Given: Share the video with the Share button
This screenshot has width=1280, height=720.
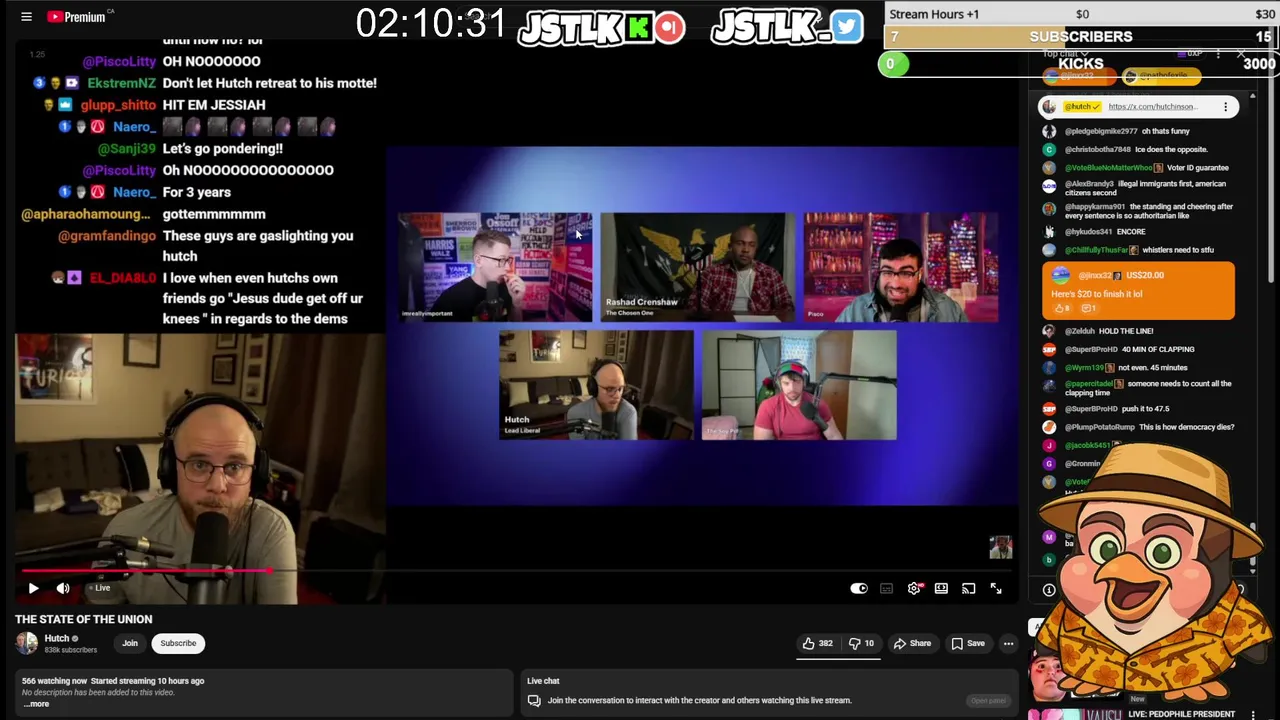Looking at the screenshot, I should pos(912,643).
